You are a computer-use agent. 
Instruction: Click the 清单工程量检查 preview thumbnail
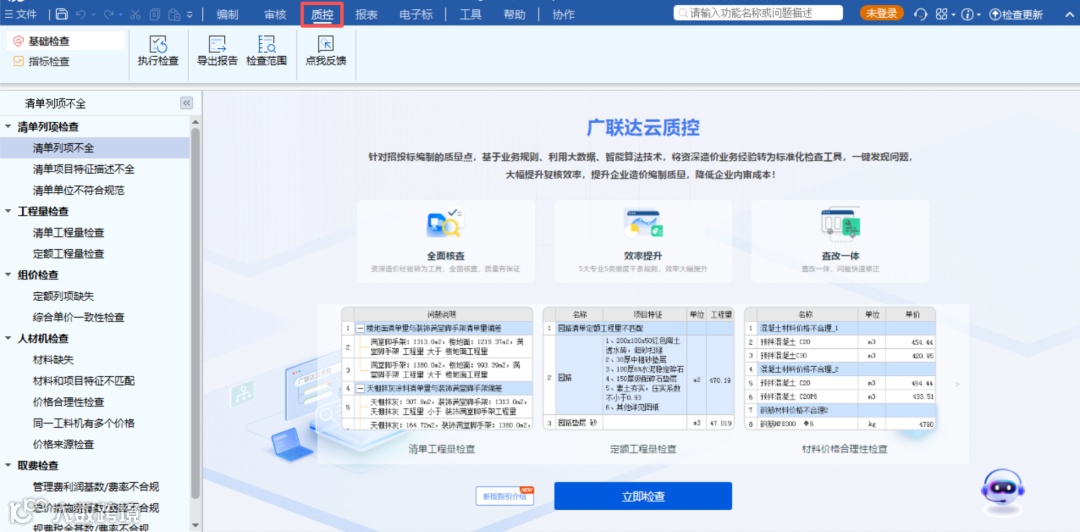tap(437, 368)
